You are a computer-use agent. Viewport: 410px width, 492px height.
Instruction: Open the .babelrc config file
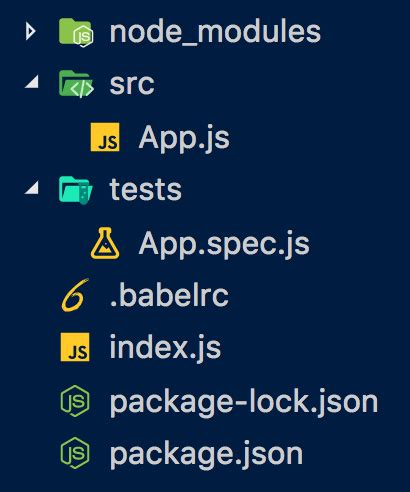[x=169, y=295]
